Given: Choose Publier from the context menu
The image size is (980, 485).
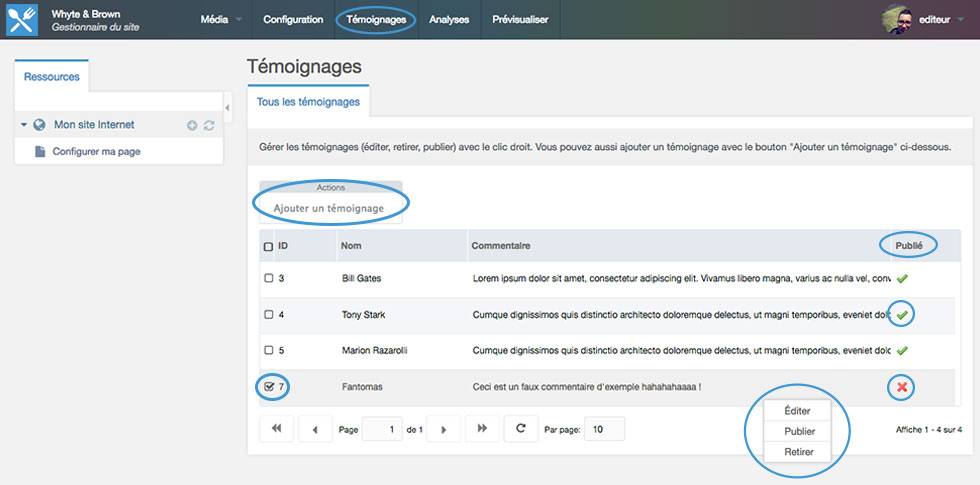Looking at the screenshot, I should coord(798,432).
